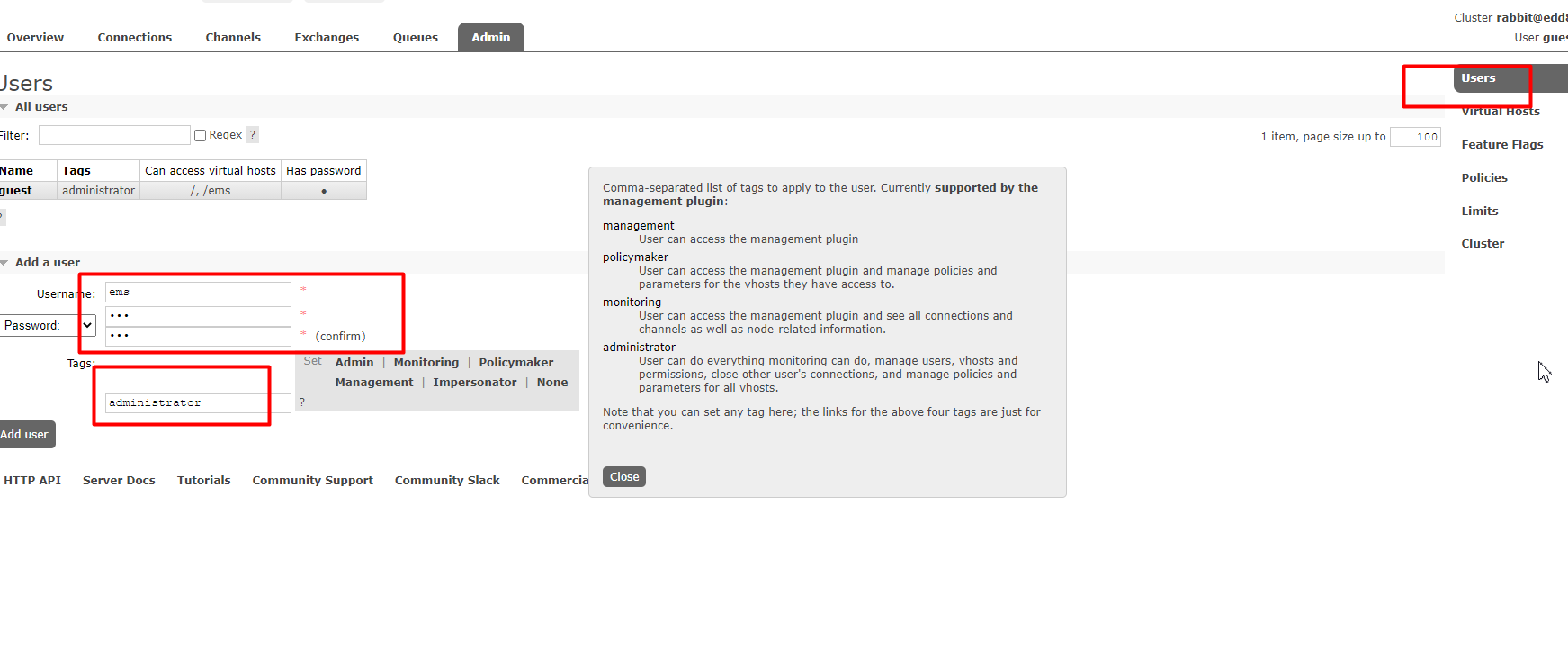Collapse the Add a user section
This screenshot has height=650, width=1568.
(x=47, y=262)
